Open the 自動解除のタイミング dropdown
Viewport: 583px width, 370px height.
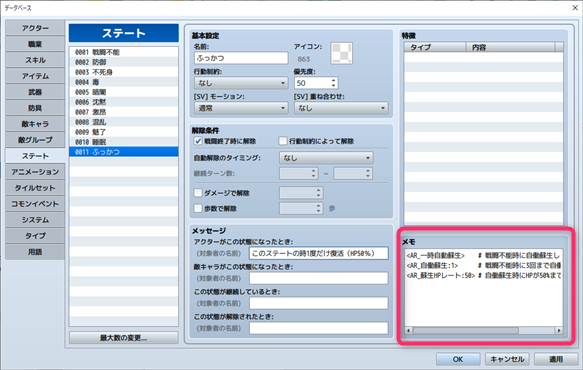326,158
